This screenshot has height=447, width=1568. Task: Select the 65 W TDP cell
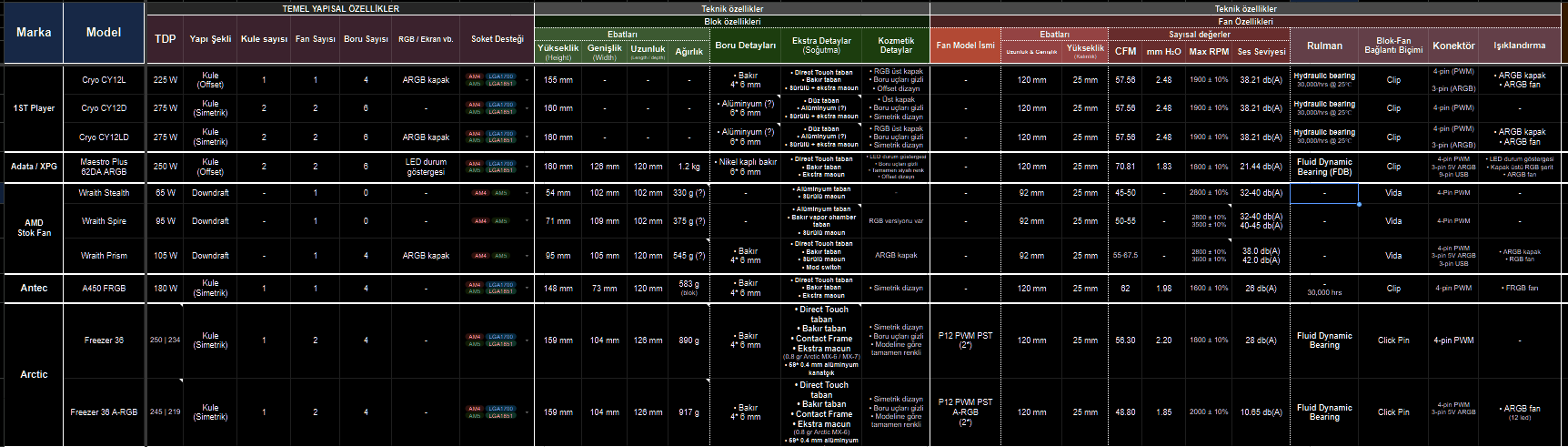(166, 193)
